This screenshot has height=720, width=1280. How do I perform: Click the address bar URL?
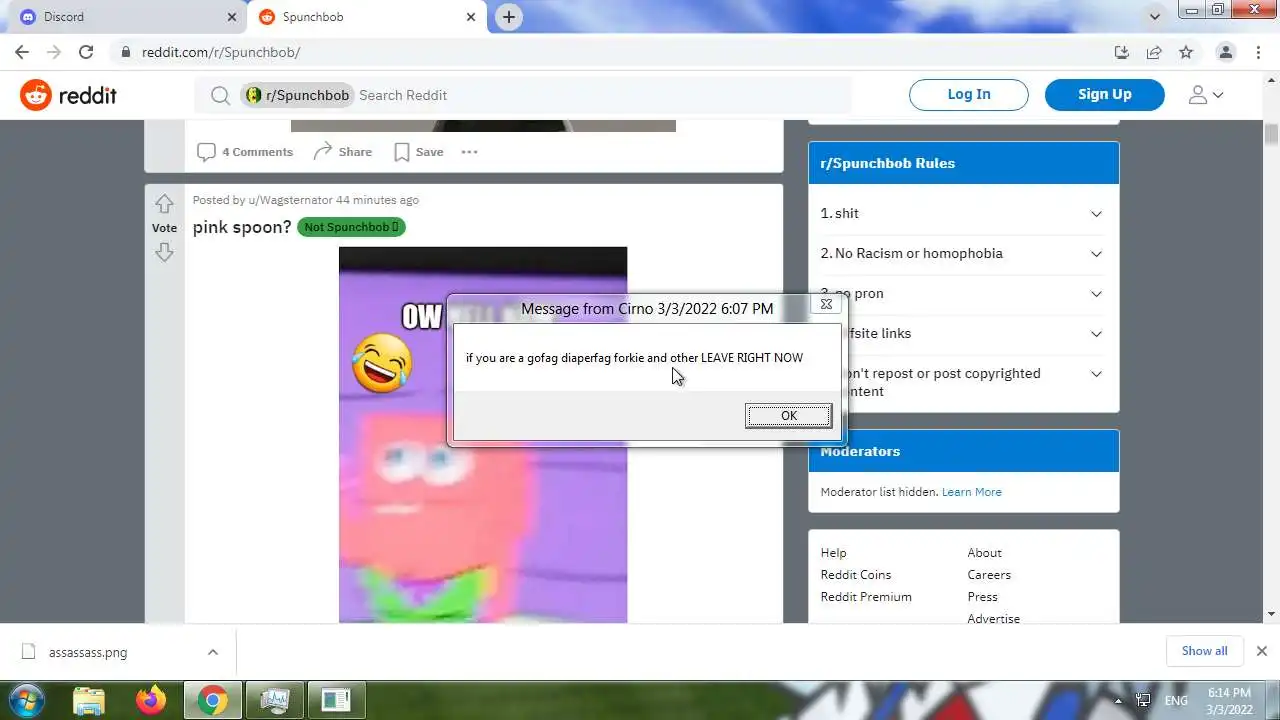pos(221,52)
